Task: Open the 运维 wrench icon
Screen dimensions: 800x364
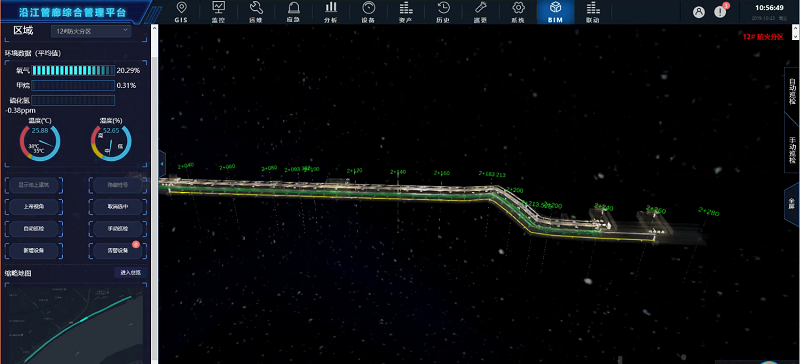Action: [x=256, y=8]
